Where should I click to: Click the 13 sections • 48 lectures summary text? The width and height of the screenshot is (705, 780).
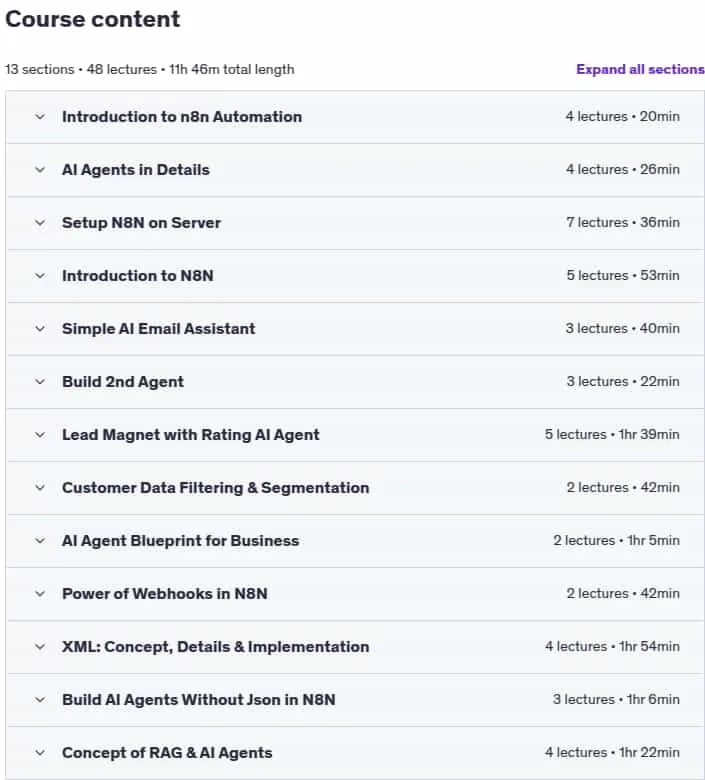(x=149, y=69)
